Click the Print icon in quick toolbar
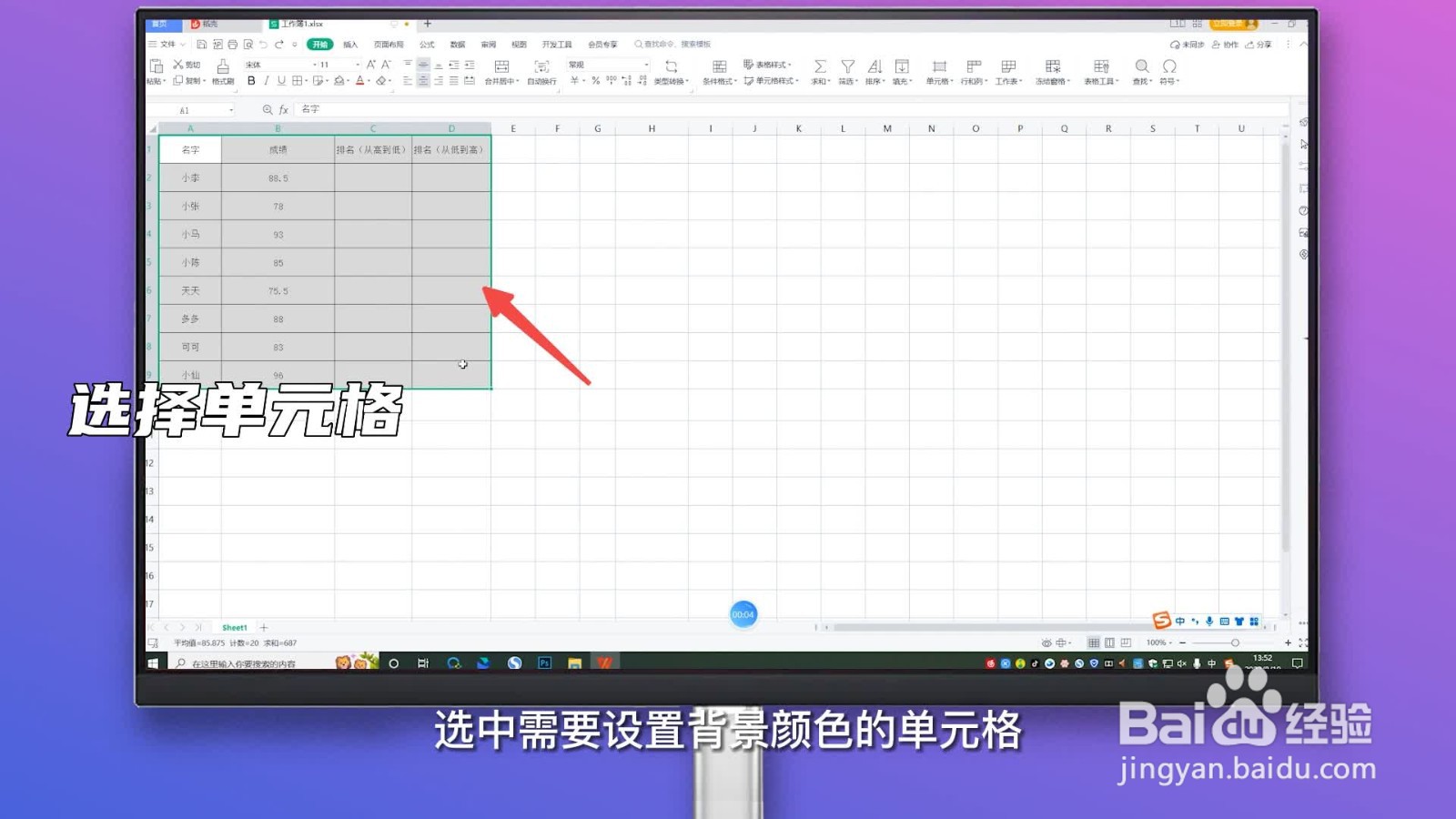Image resolution: width=1456 pixels, height=819 pixels. point(232,45)
